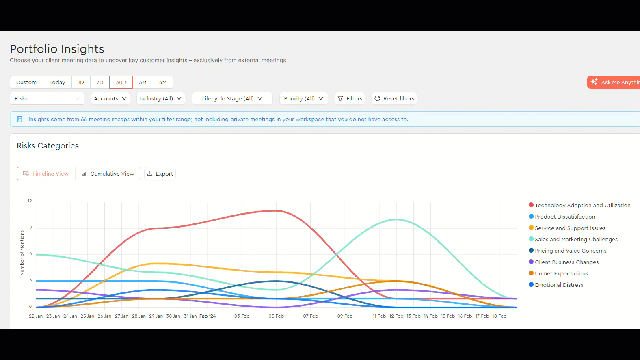Toggle Client Business Changes legend entry
The height and width of the screenshot is (360, 640).
tap(564, 262)
